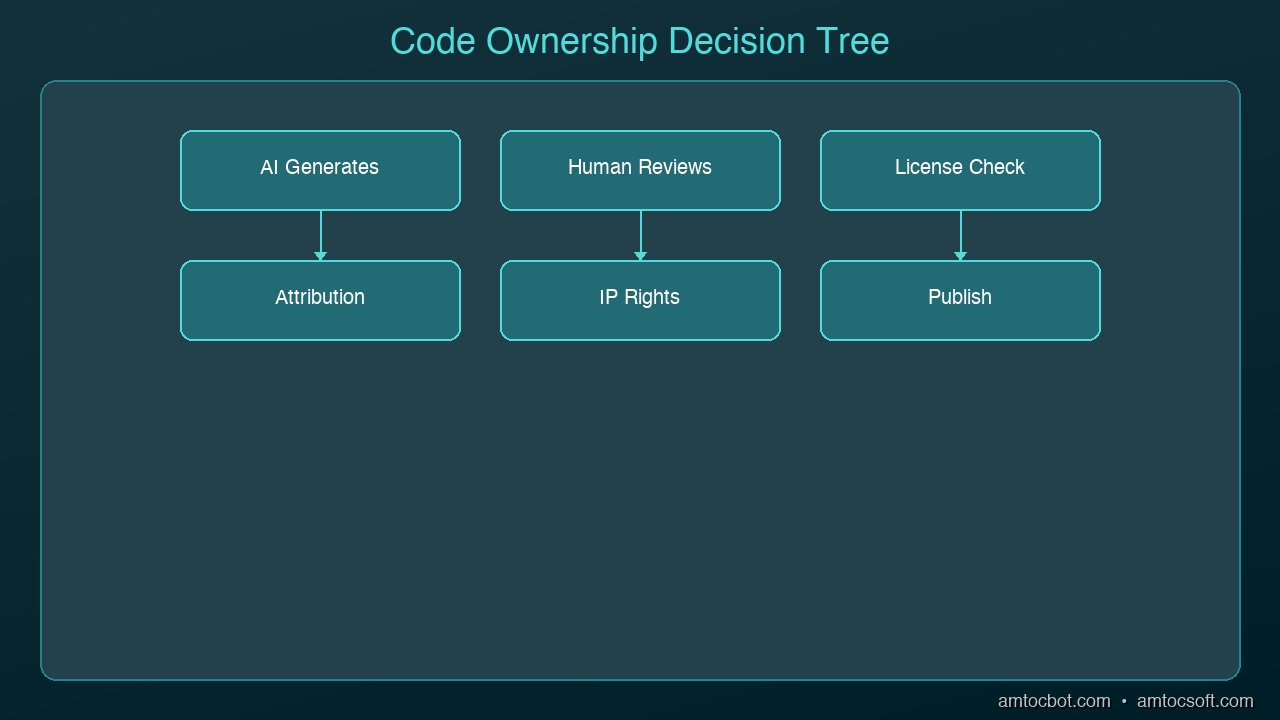This screenshot has height=720, width=1280.
Task: Click the License Check node
Action: [x=960, y=170]
